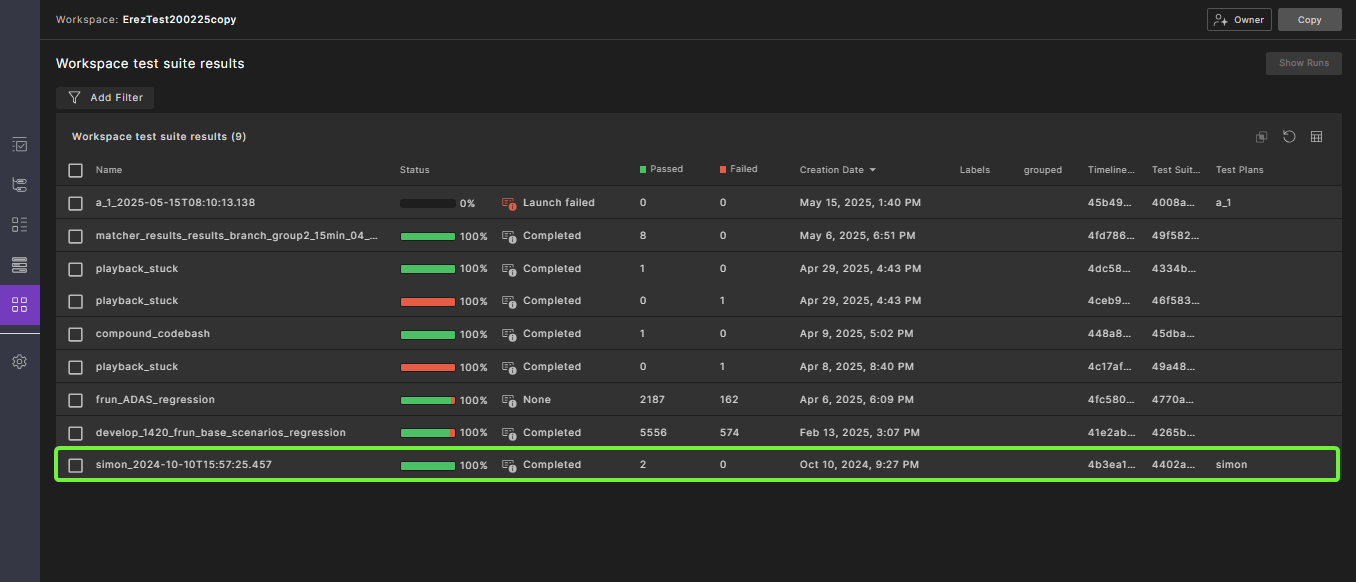
Task: Click the Launch failed status icon
Action: coord(509,203)
